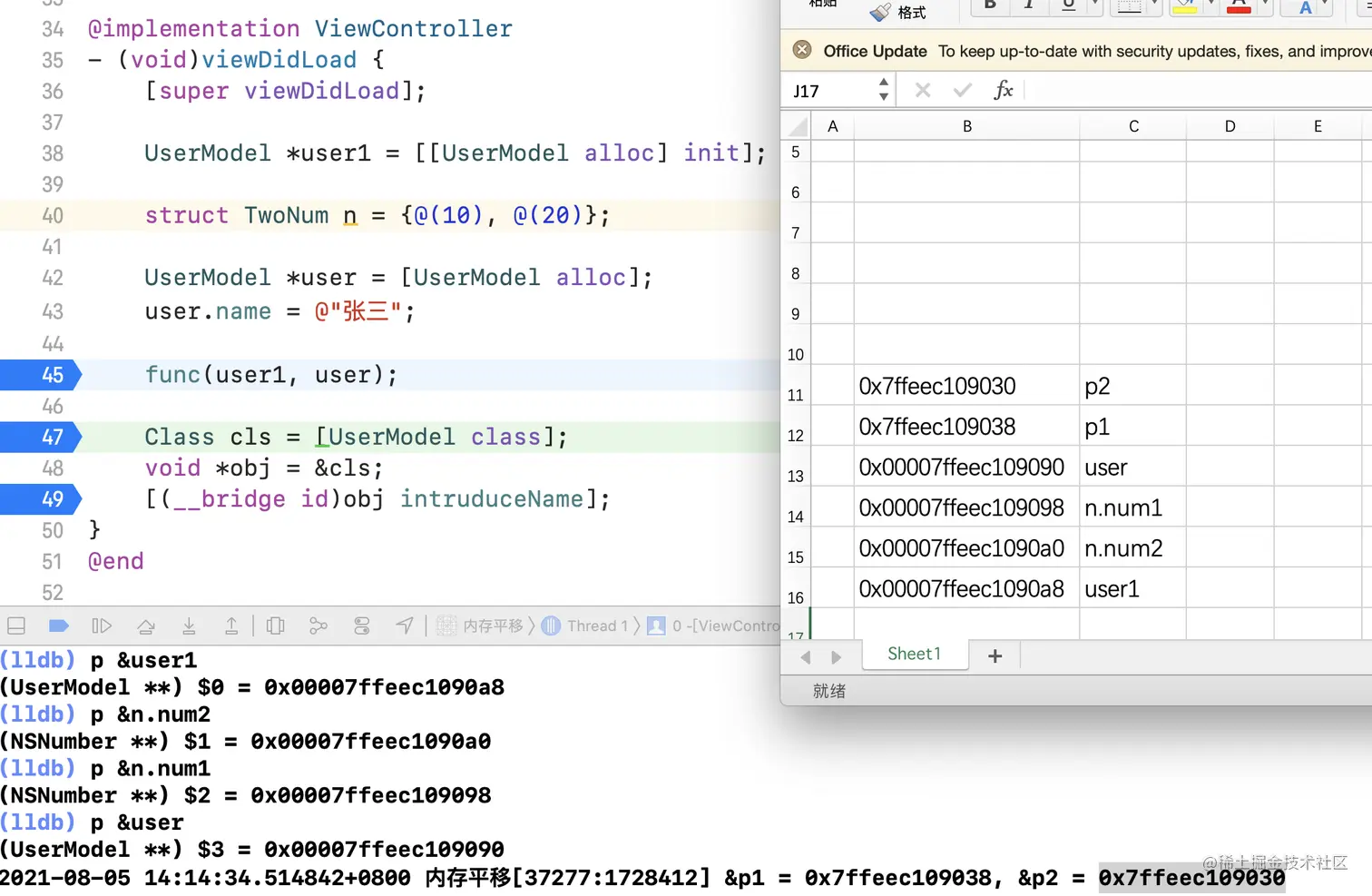Open Debug Memory Graph in Xcode
The height and width of the screenshot is (896, 1372).
click(x=318, y=625)
